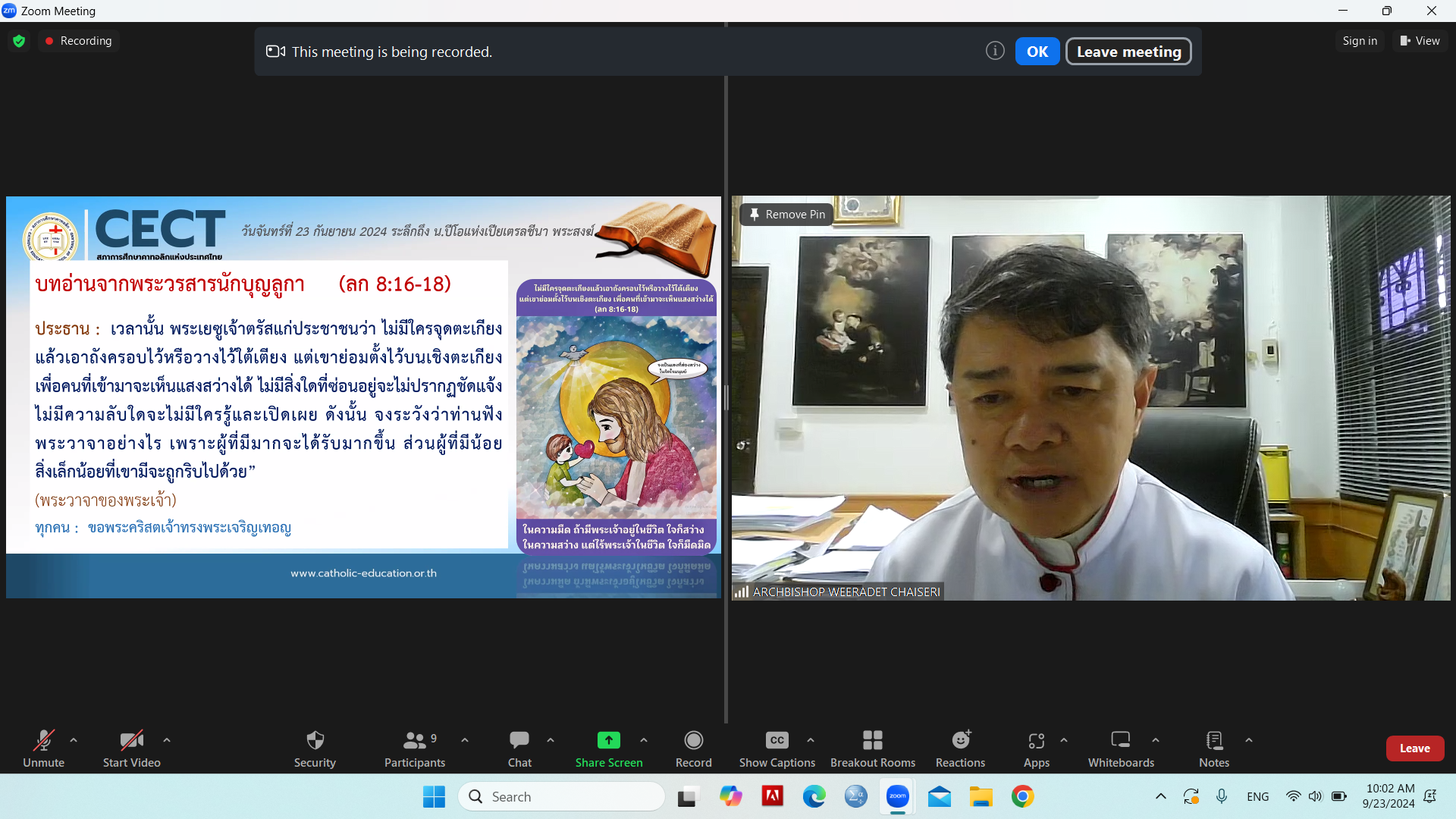Click OK on recording notice
This screenshot has height=819, width=1456.
coord(1037,52)
